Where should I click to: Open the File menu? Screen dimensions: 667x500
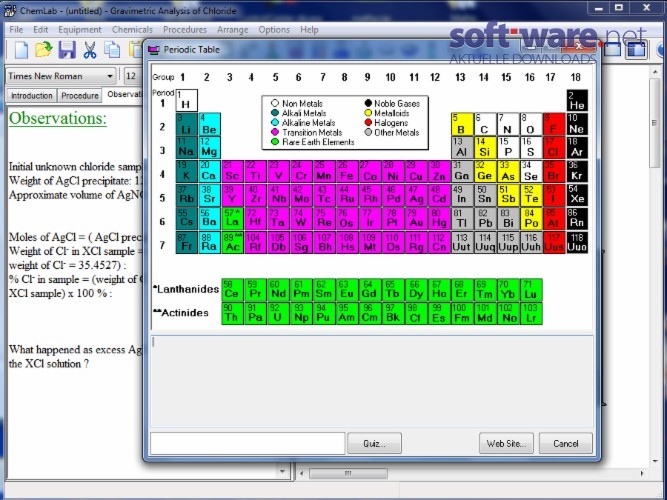click(x=16, y=30)
